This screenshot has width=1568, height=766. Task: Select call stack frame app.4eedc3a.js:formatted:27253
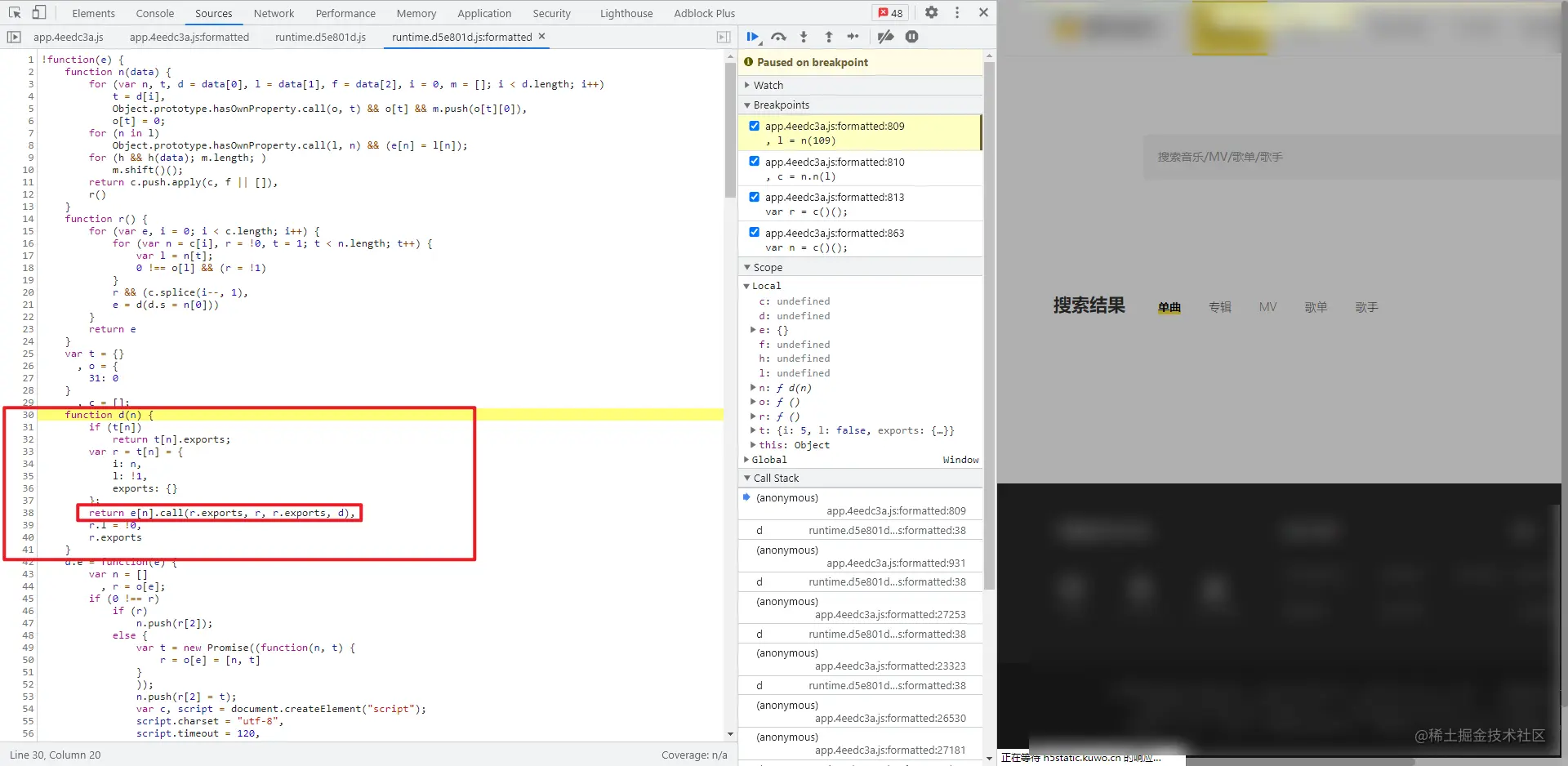click(861, 608)
